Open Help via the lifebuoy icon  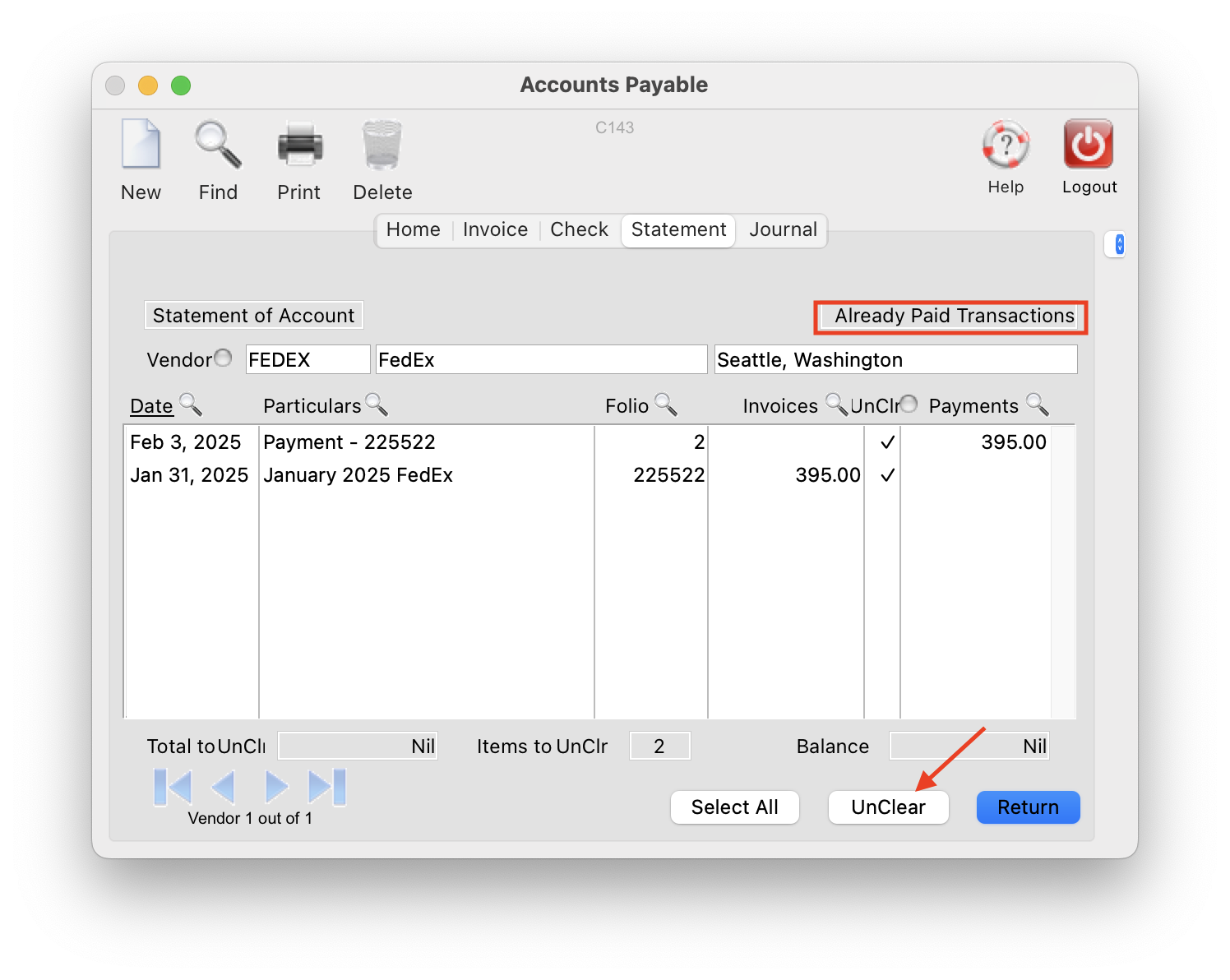coord(1006,145)
